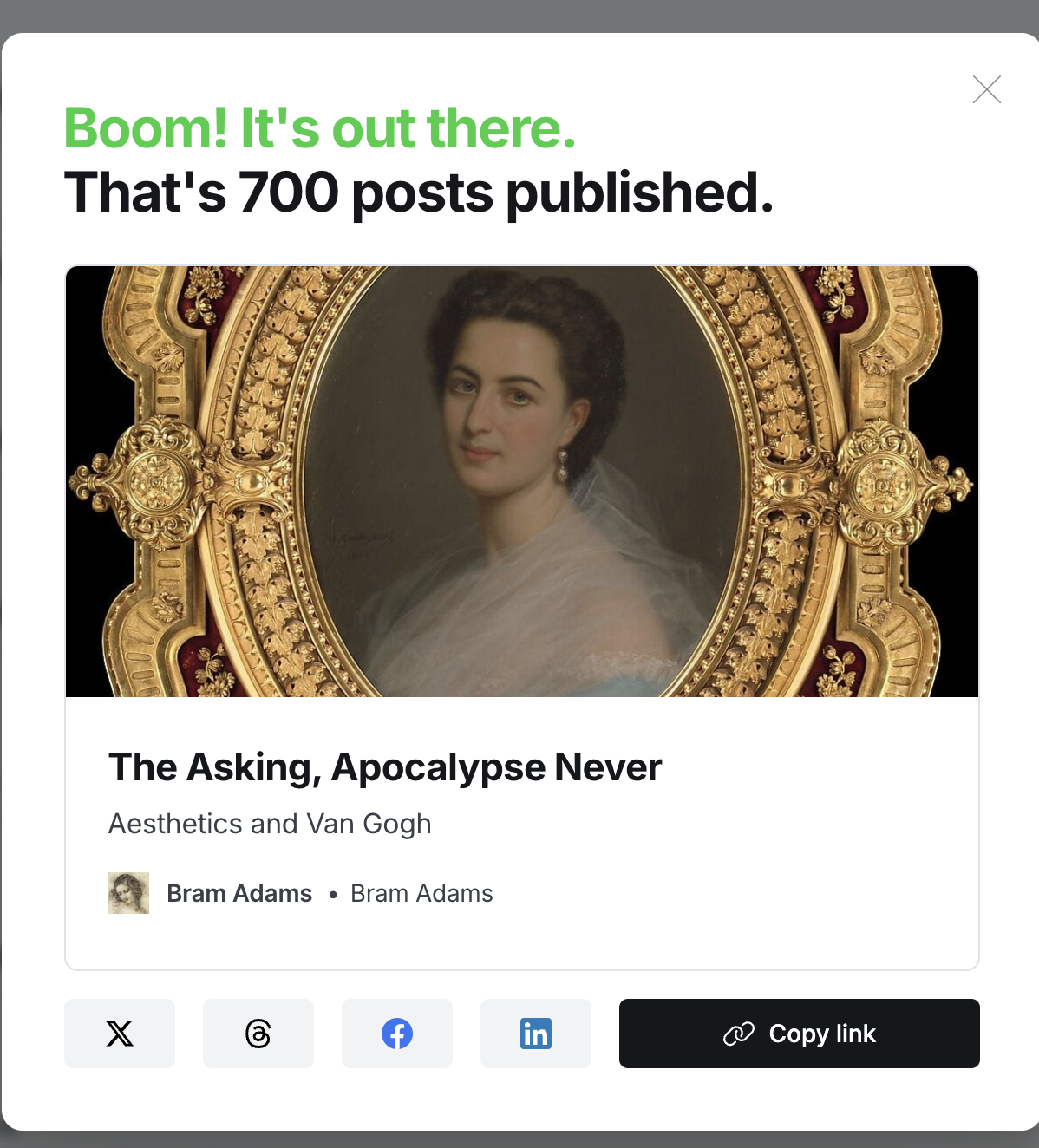Open the post title 'The Asking, Apocalypse Never'
The height and width of the screenshot is (1148, 1039).
tap(385, 767)
